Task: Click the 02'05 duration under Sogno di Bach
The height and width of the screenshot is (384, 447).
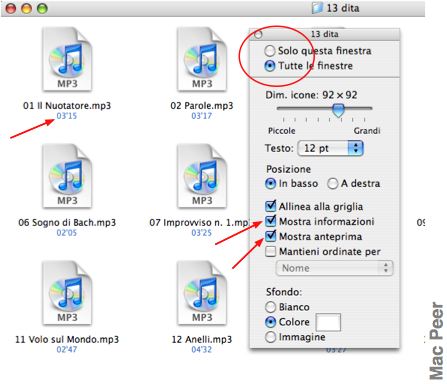Action: pos(67,233)
